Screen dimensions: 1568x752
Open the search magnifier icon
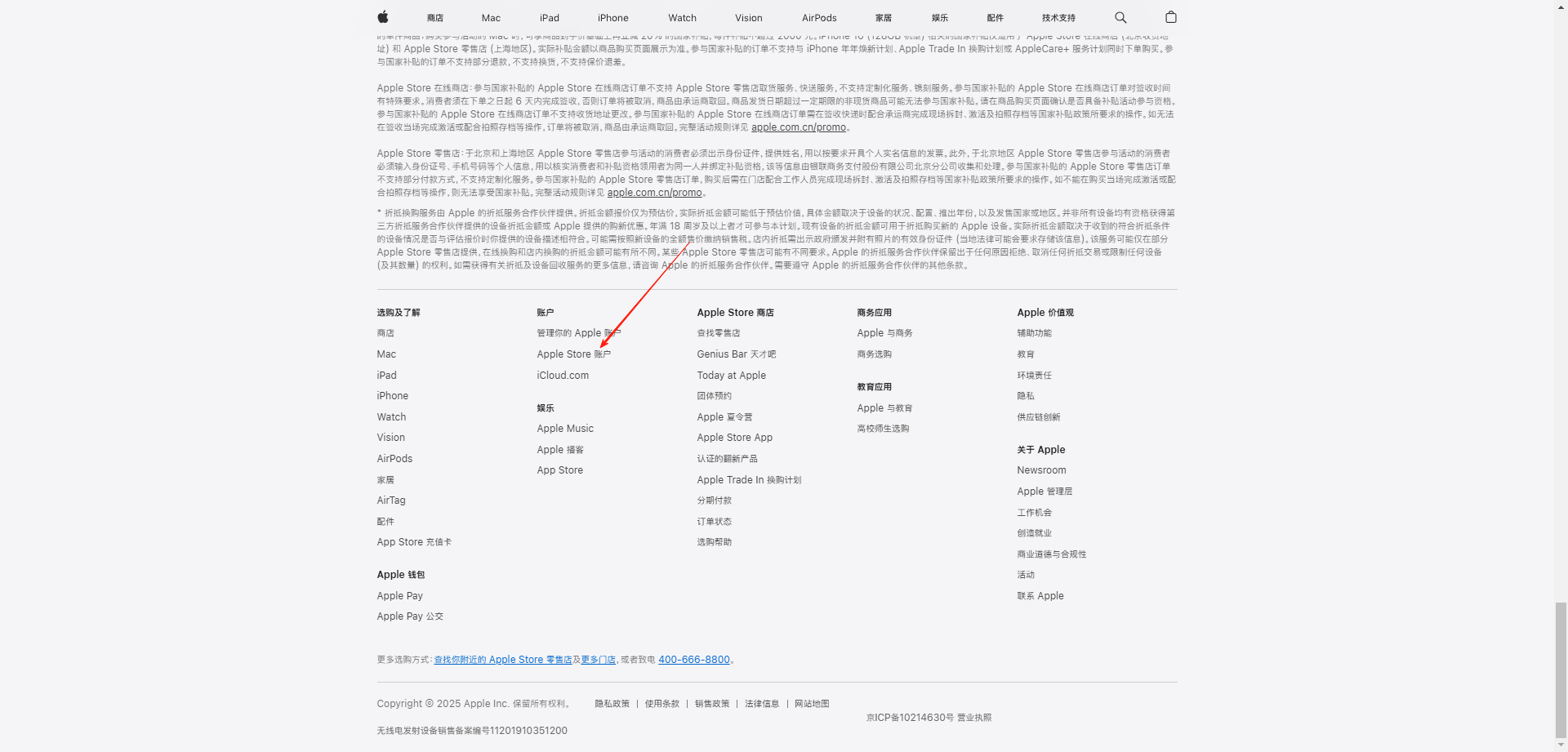click(x=1120, y=17)
